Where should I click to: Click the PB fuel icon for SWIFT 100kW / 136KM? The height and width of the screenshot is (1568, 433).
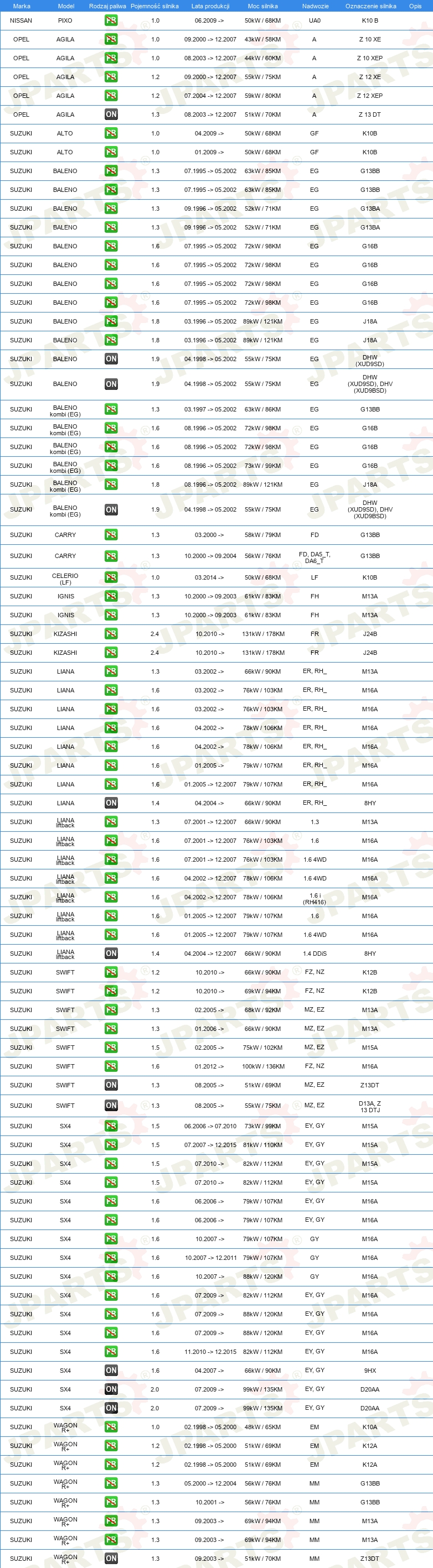tap(111, 1066)
